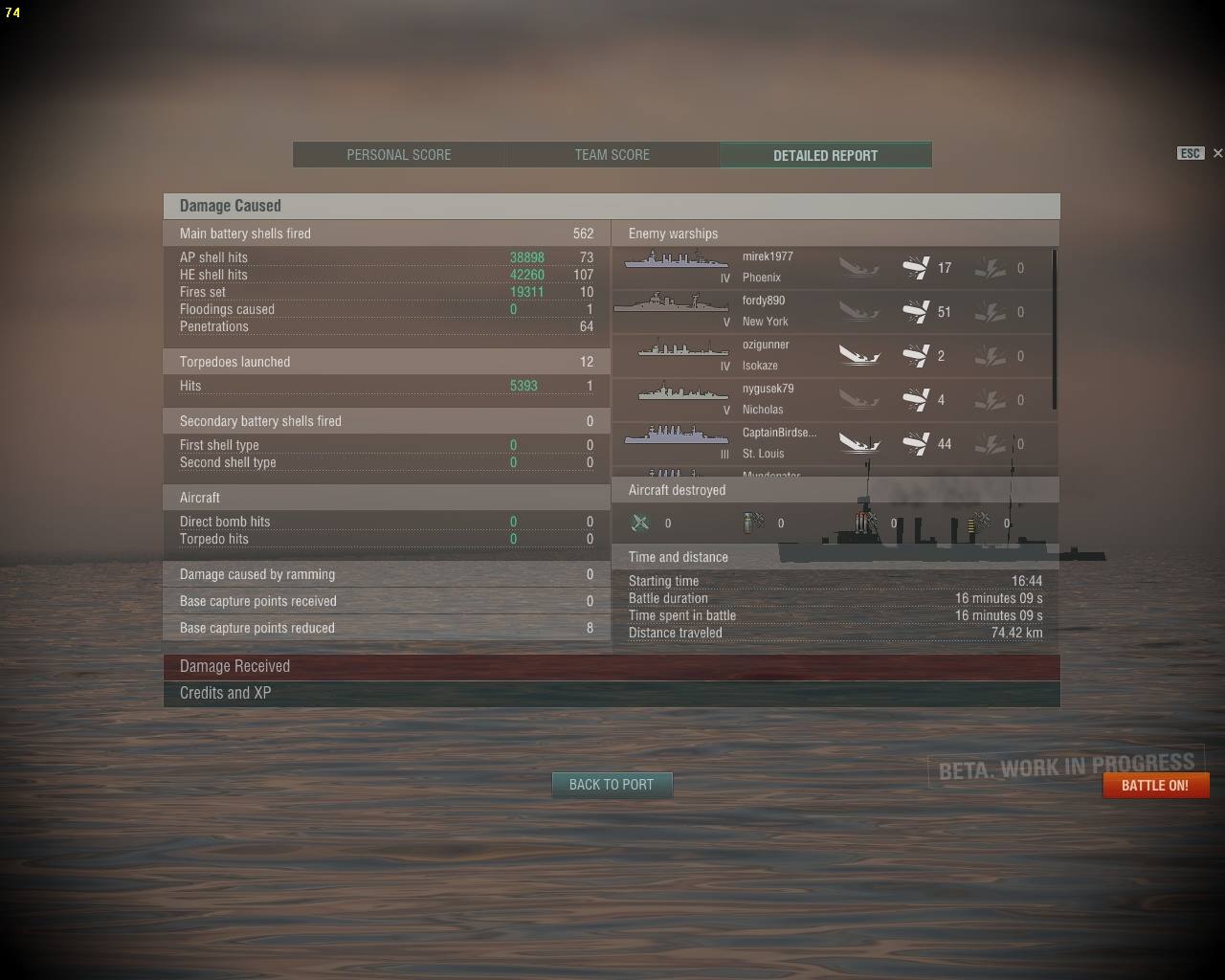The width and height of the screenshot is (1225, 980).
Task: Select the Detailed Report tab
Action: [x=825, y=155]
